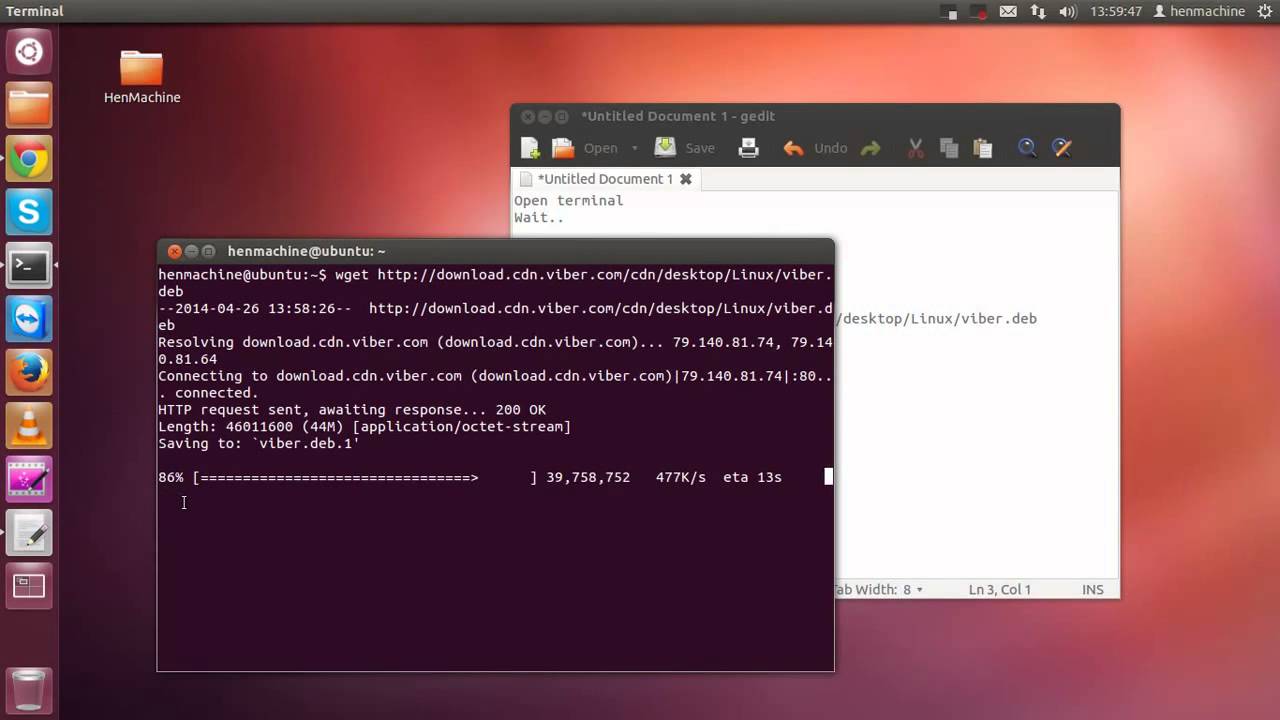
Task: Close the Untitled Document 1 tab
Action: coord(686,179)
